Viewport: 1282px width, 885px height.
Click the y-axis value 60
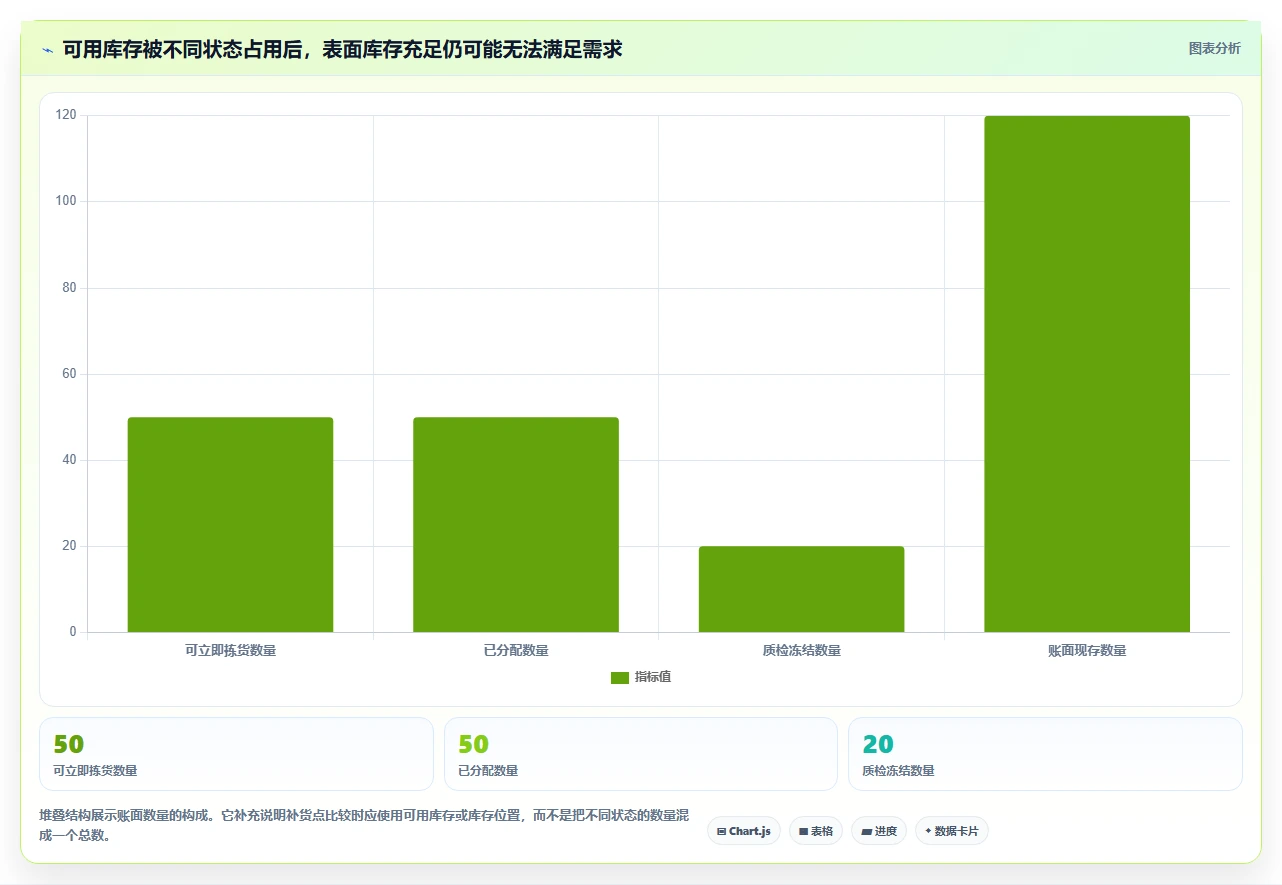pos(70,374)
